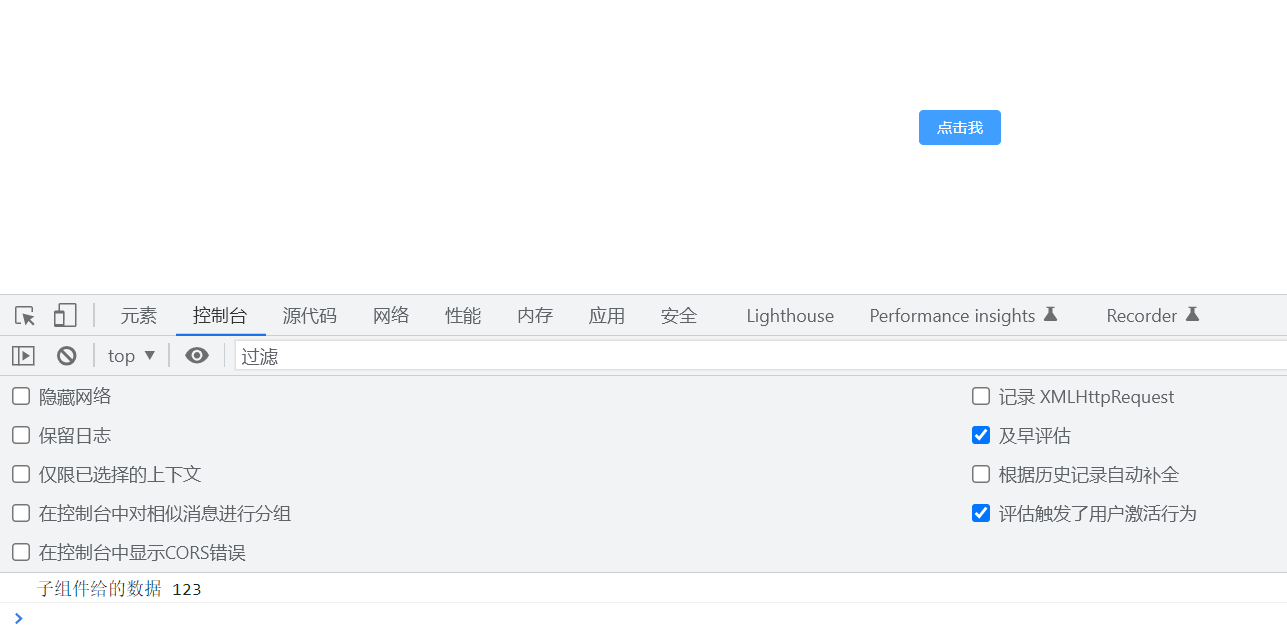1287x637 pixels.
Task: Select the 子组件给的数据 console message
Action: pyautogui.click(x=98, y=588)
